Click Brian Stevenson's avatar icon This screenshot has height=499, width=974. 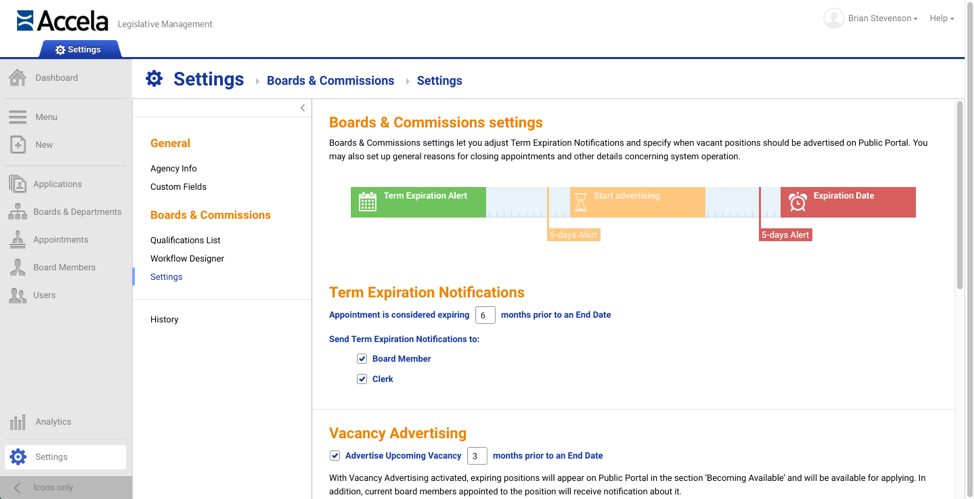coord(834,19)
